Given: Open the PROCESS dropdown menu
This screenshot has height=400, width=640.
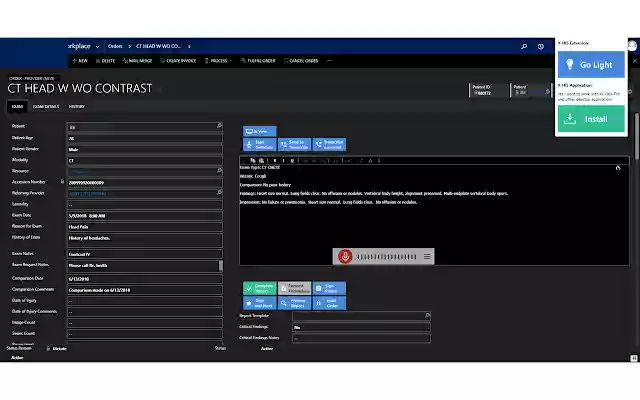Looking at the screenshot, I should click(218, 60).
